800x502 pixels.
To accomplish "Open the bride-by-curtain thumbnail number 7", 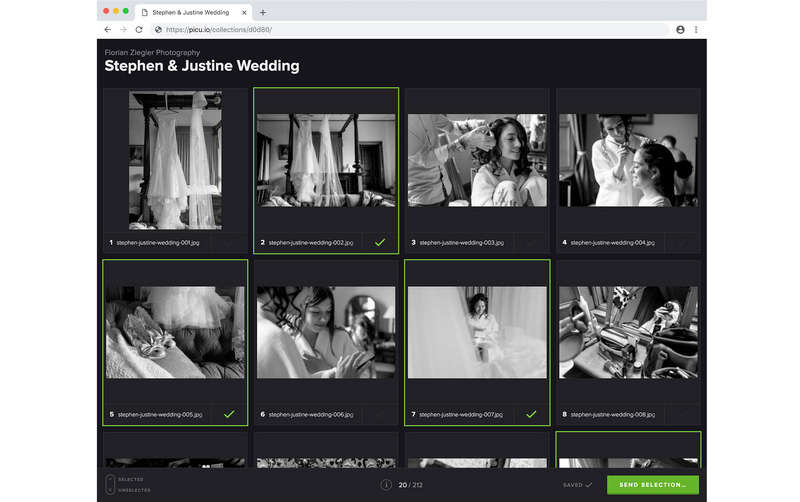I will click(477, 332).
